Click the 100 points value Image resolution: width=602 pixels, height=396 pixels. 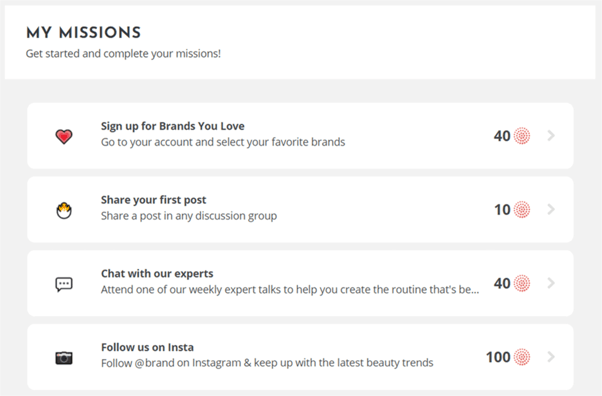498,357
